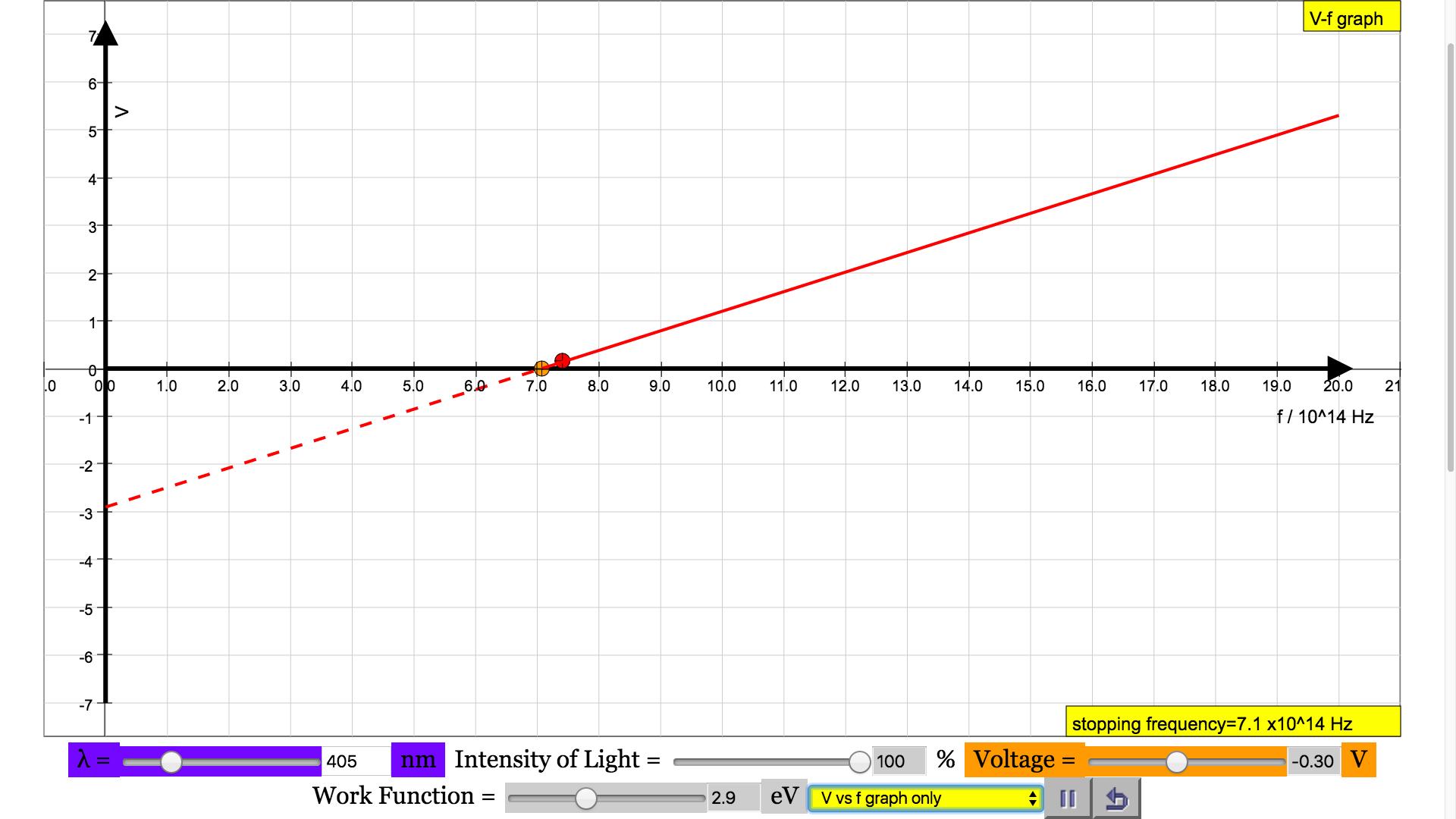Click the purple 'λ =' label
The image size is (1456, 819).
93,760
